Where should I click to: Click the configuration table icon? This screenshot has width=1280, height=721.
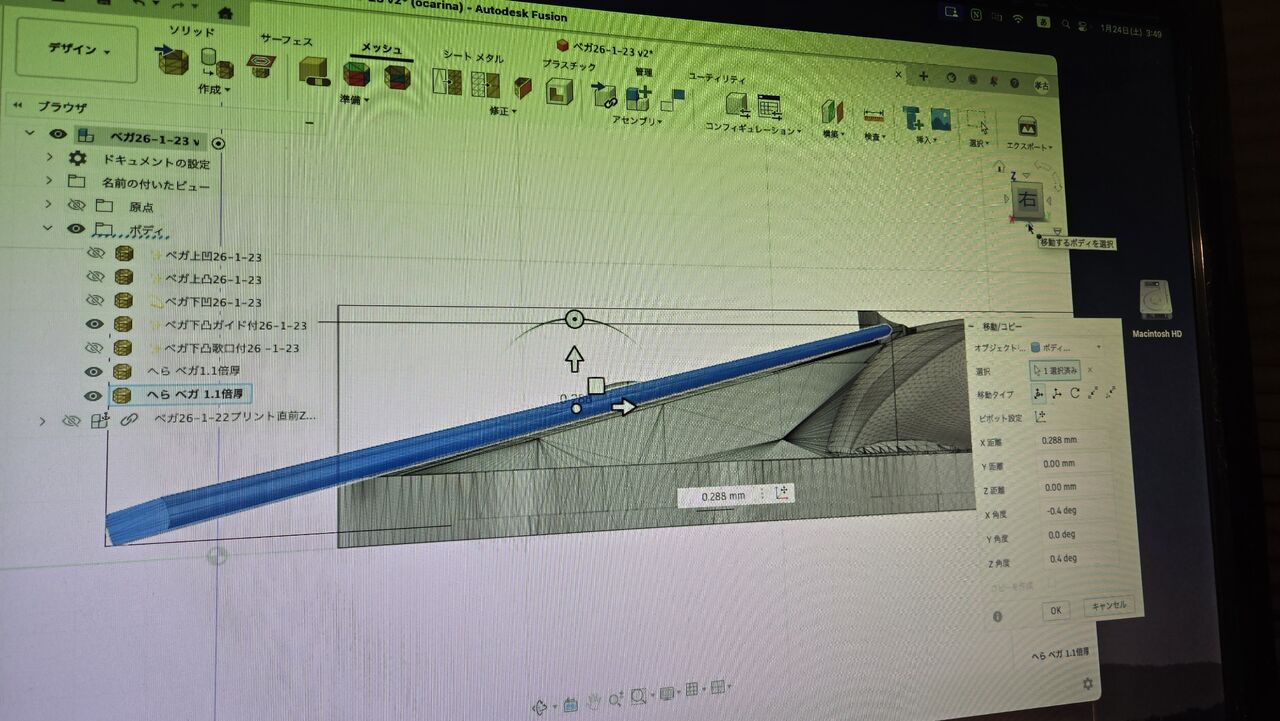tap(769, 106)
